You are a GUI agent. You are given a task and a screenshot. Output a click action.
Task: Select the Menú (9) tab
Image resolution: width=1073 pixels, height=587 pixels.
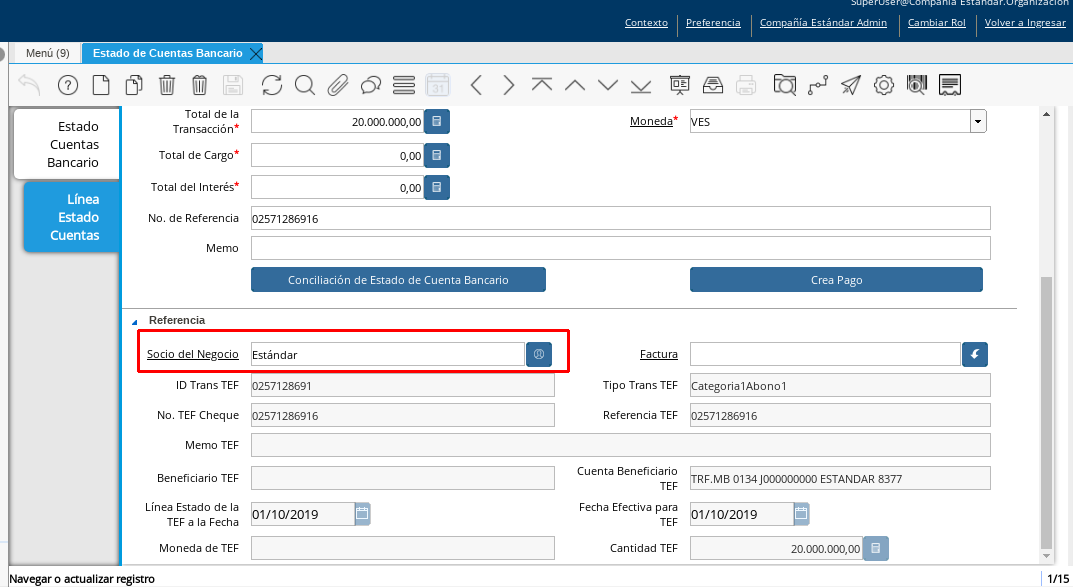[47, 53]
